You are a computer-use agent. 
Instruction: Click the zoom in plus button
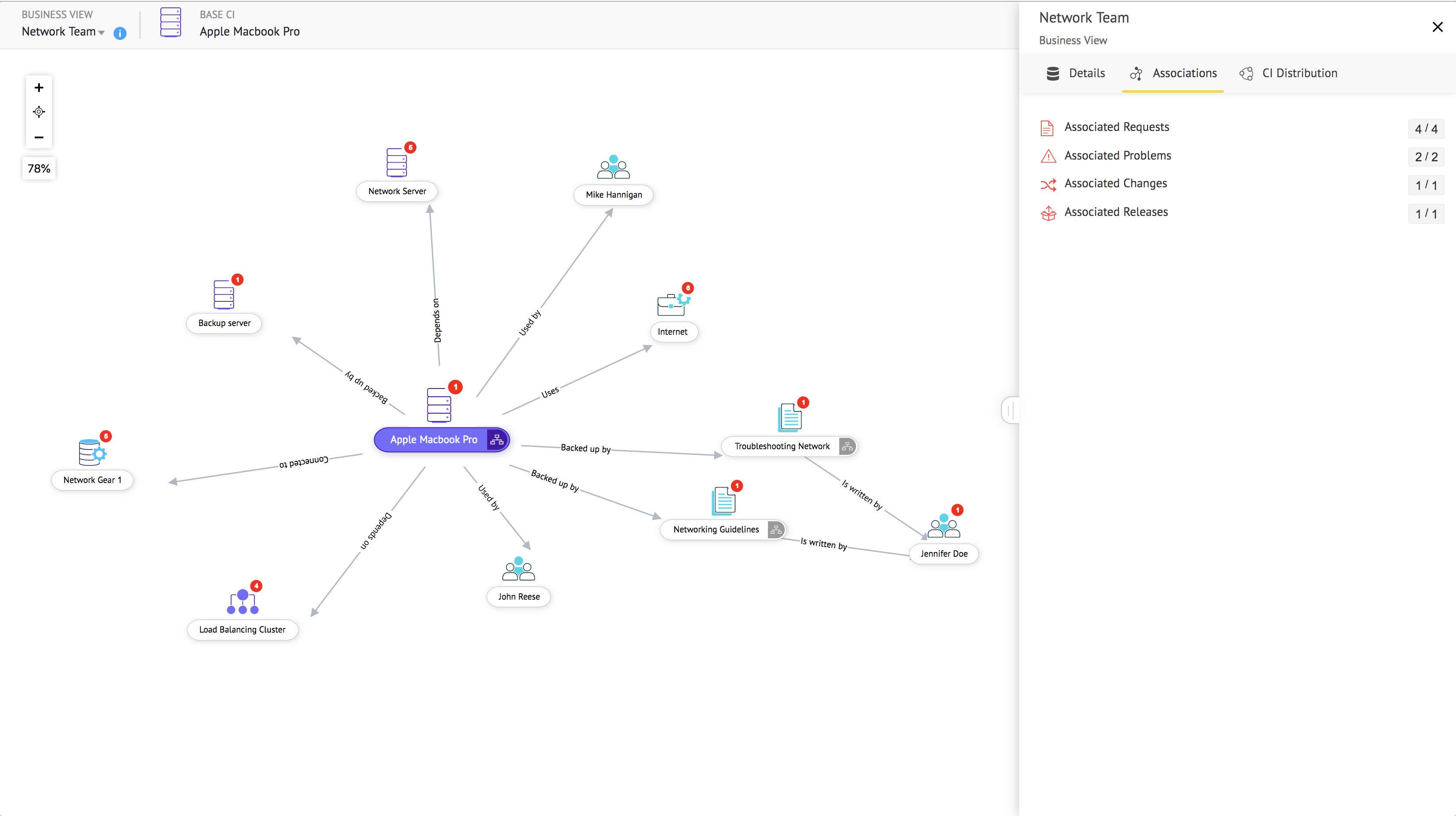pyautogui.click(x=39, y=88)
